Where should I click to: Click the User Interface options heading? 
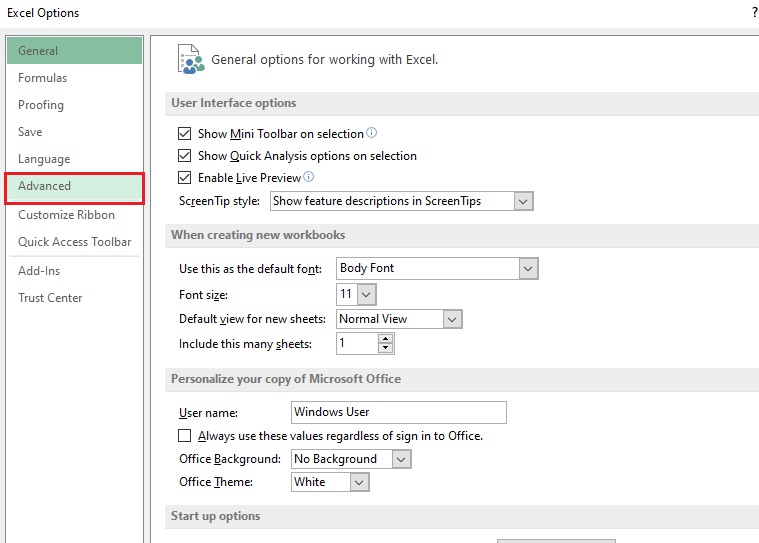coord(233,103)
